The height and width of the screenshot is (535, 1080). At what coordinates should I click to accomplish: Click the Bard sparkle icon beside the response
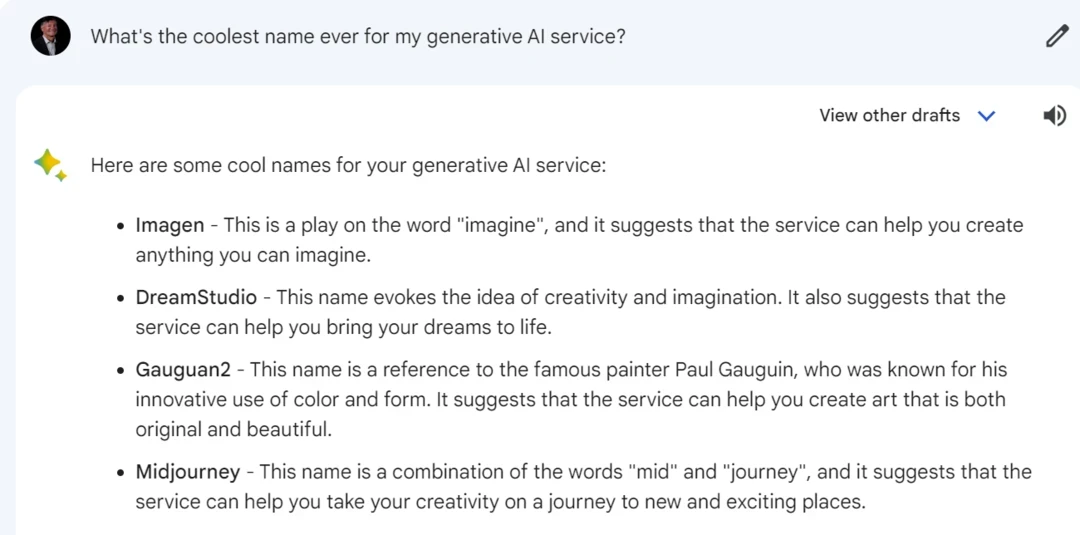[49, 165]
